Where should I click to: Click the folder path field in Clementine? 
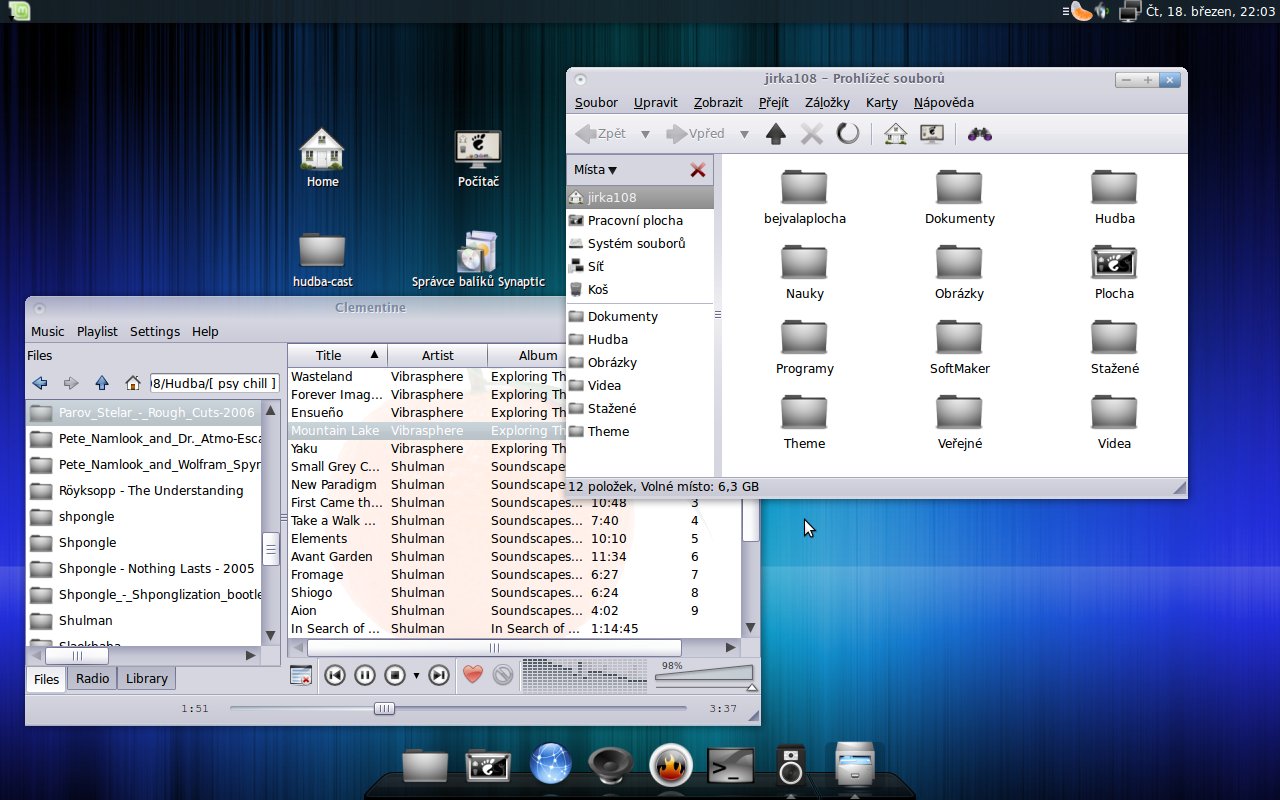tap(214, 383)
